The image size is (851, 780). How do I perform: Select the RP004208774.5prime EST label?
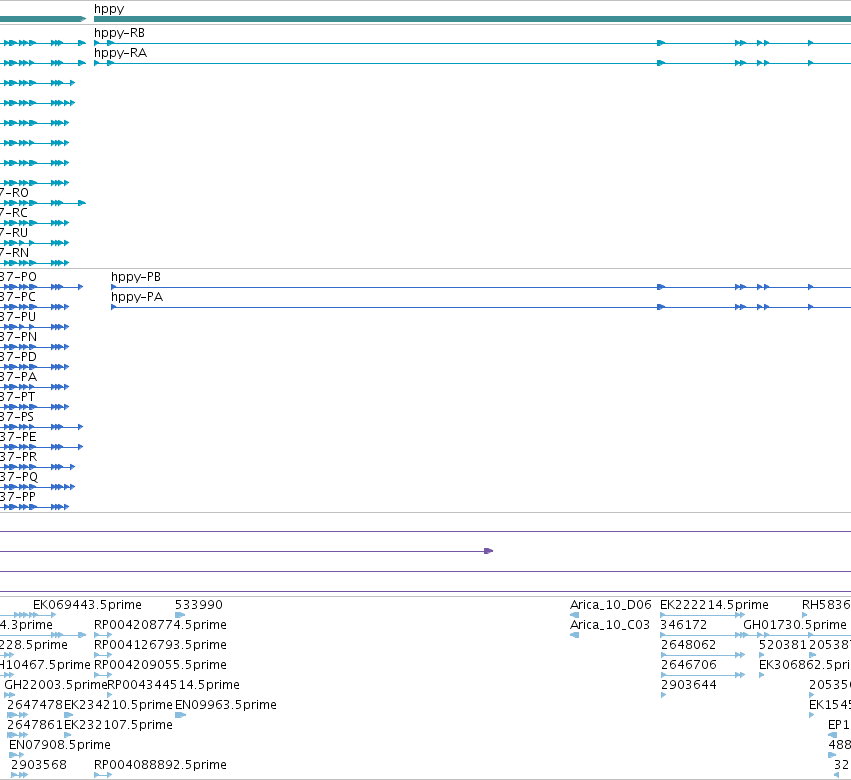[160, 625]
